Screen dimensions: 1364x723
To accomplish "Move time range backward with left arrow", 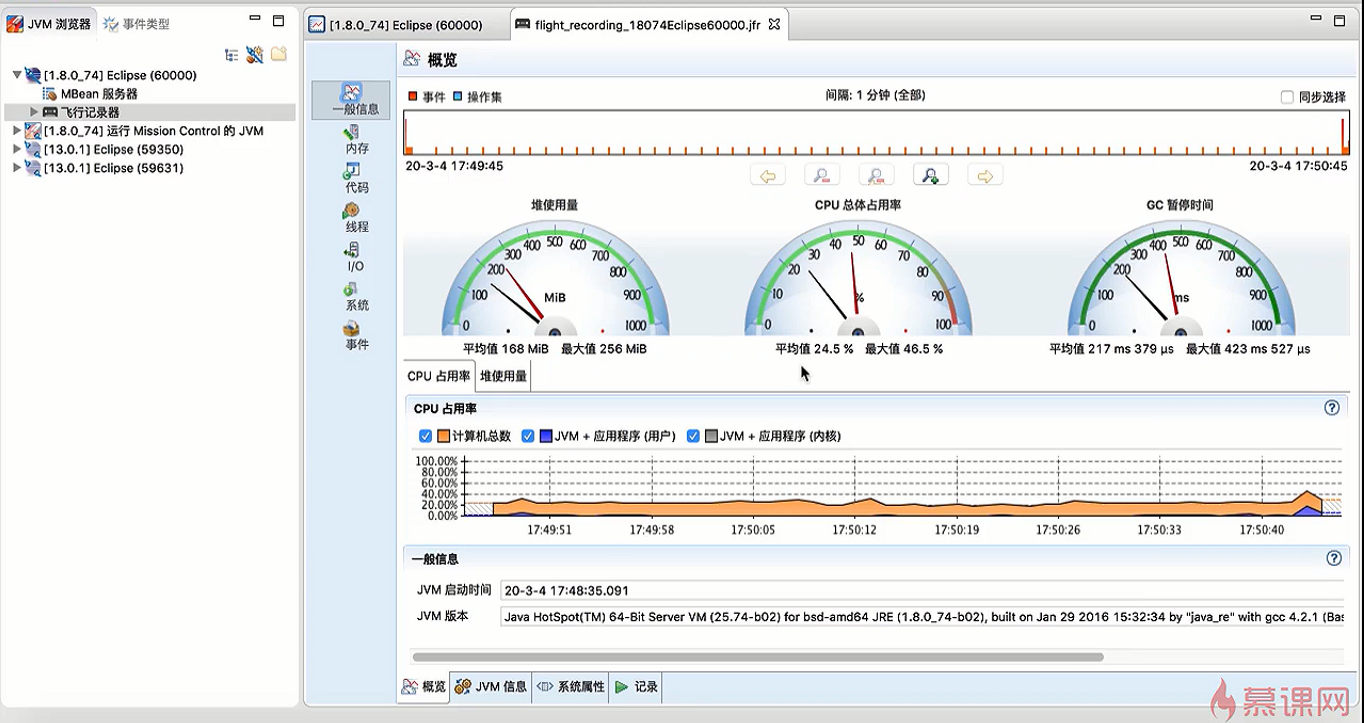I will [x=768, y=176].
